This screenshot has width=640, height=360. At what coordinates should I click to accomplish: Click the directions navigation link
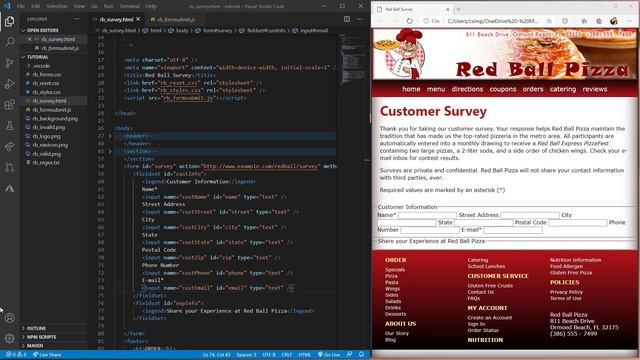(x=467, y=89)
